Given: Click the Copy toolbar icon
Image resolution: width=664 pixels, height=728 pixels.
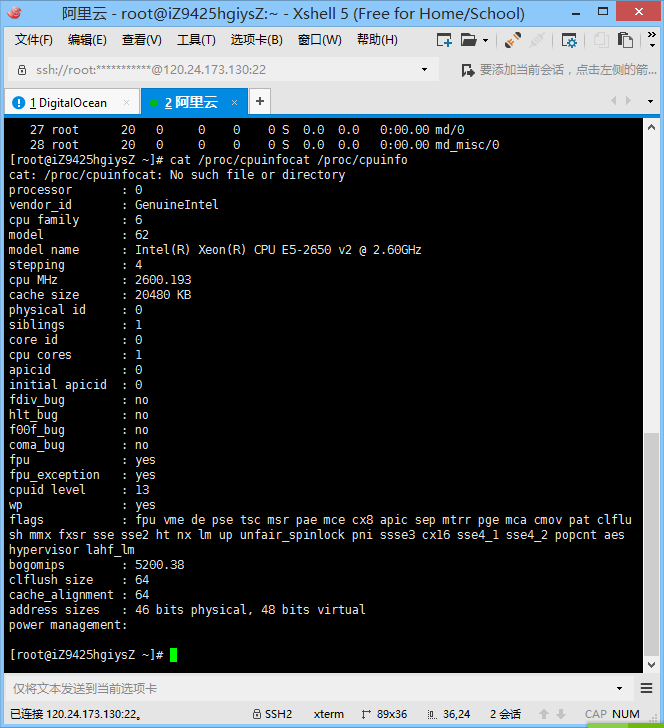Looking at the screenshot, I should pyautogui.click(x=601, y=40).
